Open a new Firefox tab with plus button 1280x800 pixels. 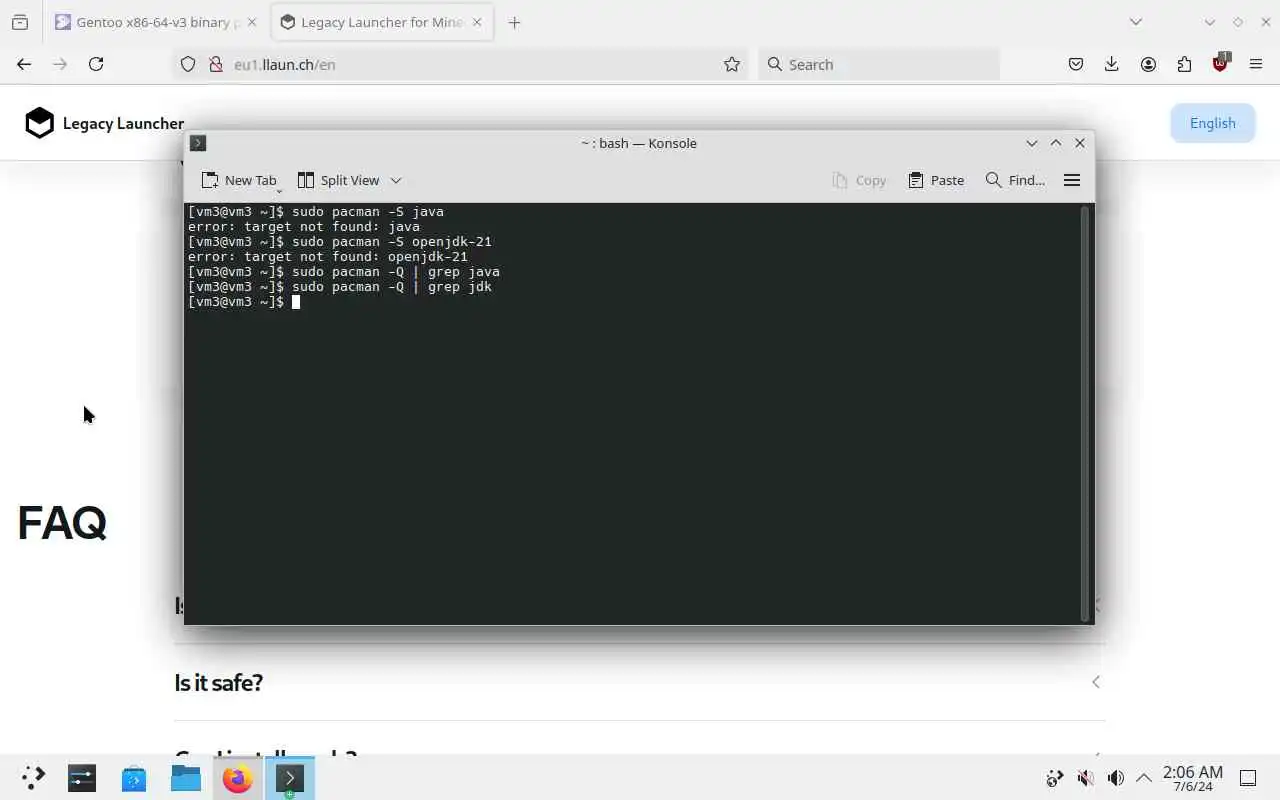tap(514, 22)
